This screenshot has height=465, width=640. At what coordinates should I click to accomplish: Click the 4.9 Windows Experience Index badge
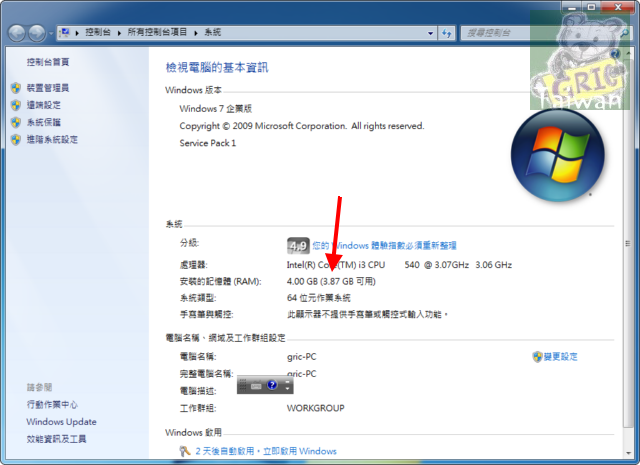click(298, 245)
